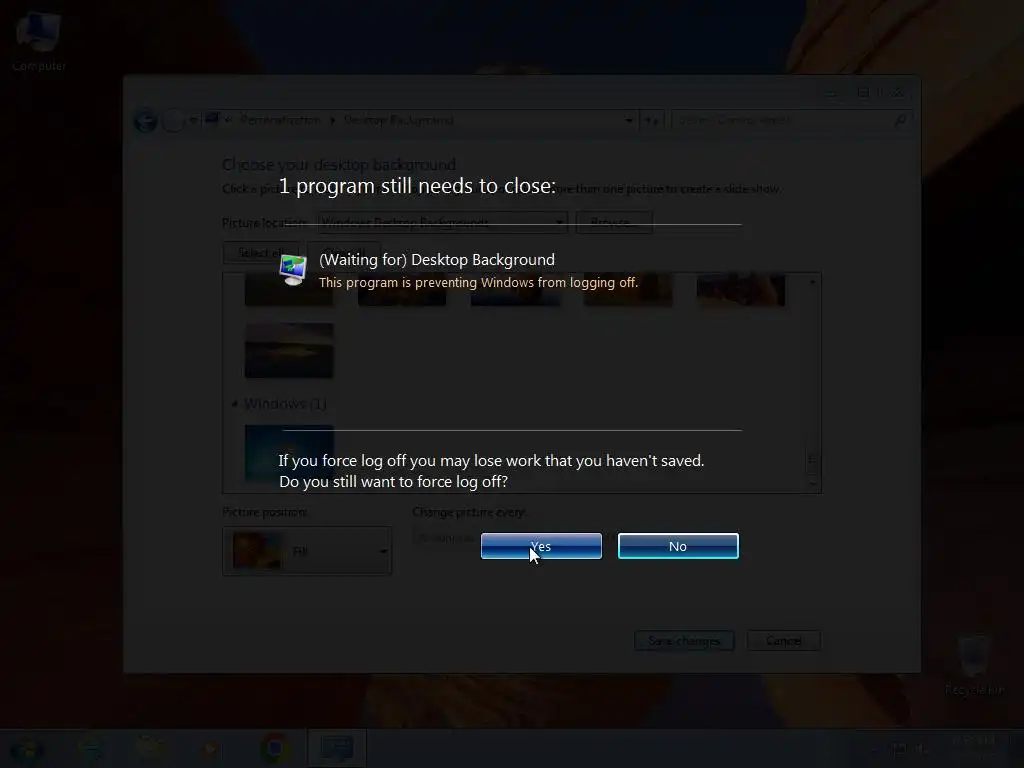
Task: Click "Do you still want to force log off?" text
Action: point(393,482)
